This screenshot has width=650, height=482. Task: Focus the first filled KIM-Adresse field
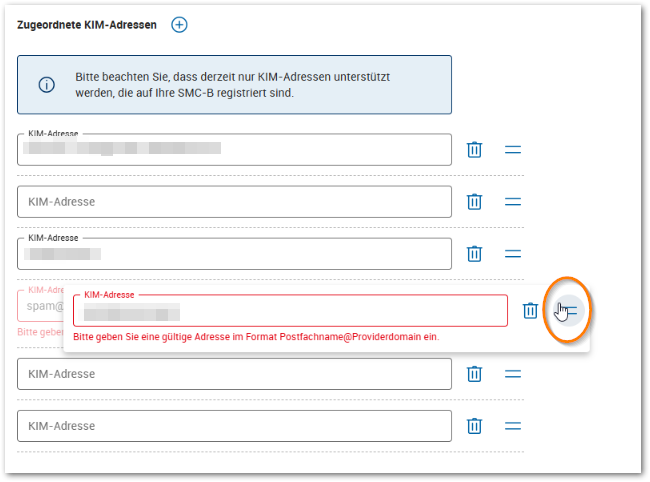coord(234,150)
